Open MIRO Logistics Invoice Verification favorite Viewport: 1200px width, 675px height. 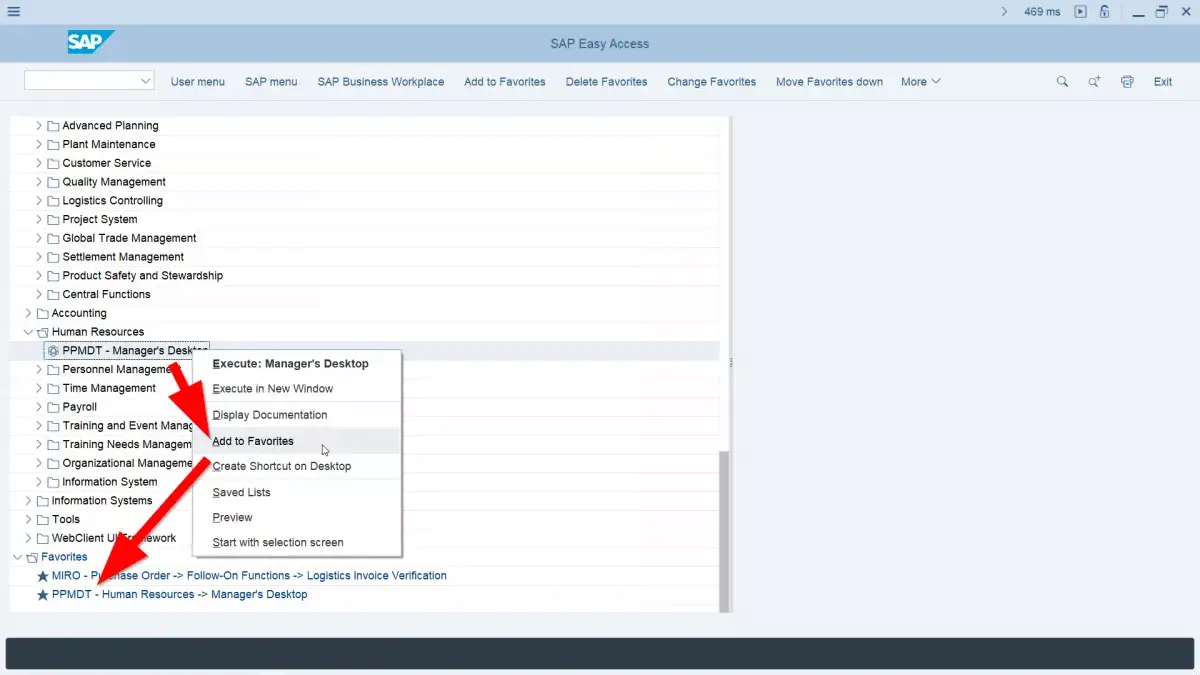point(249,576)
